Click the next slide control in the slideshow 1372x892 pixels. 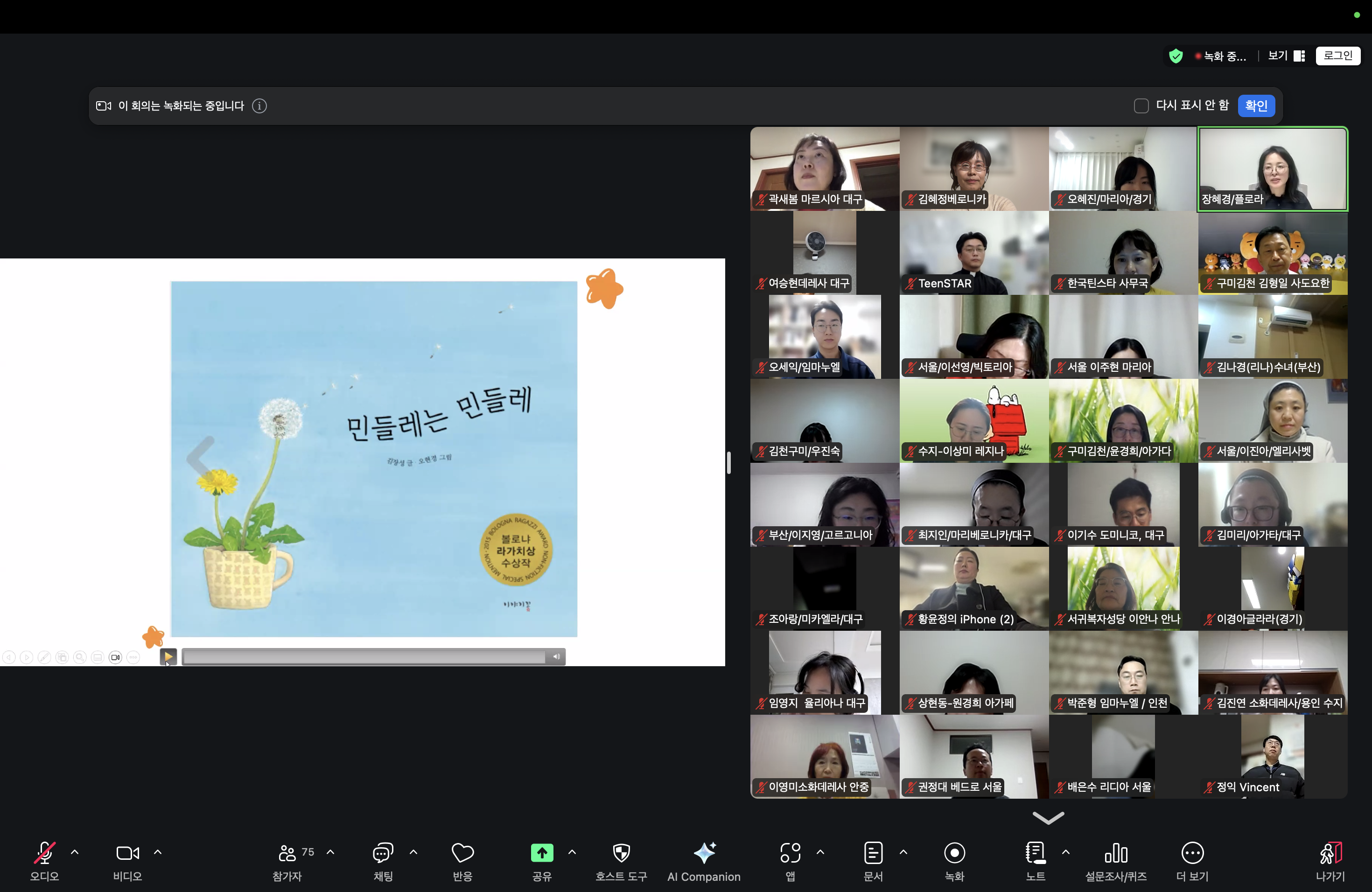click(27, 657)
